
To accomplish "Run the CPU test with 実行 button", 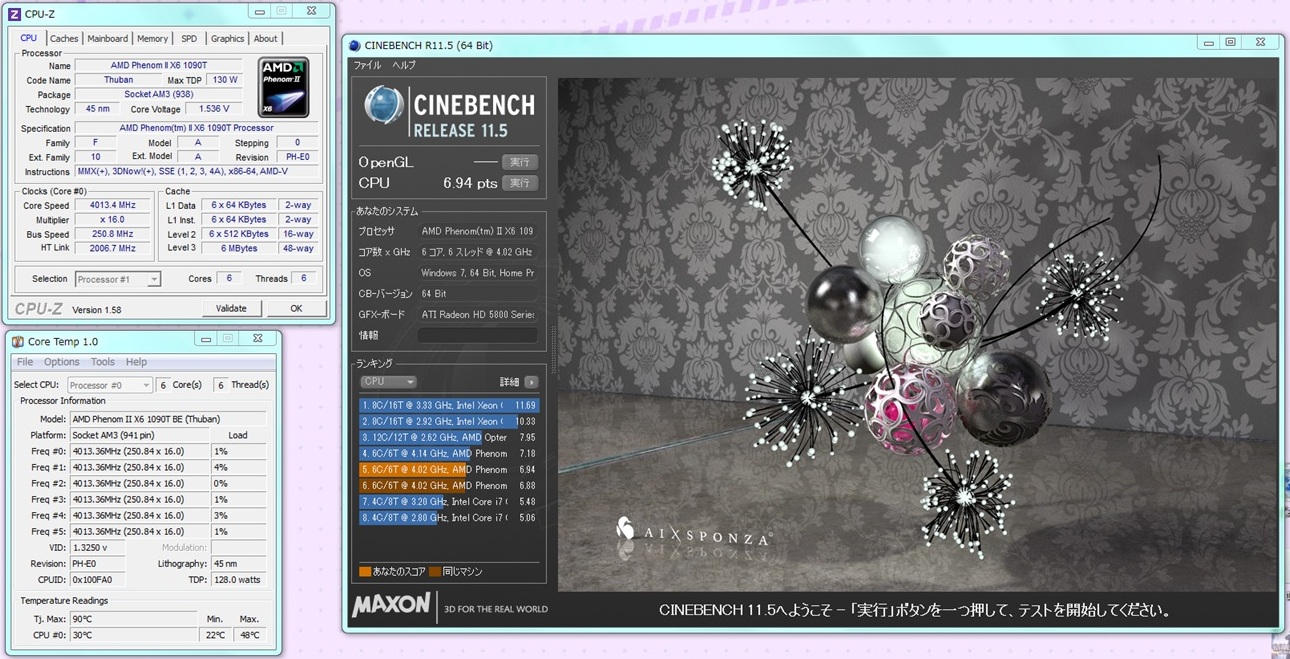I will (x=520, y=183).
